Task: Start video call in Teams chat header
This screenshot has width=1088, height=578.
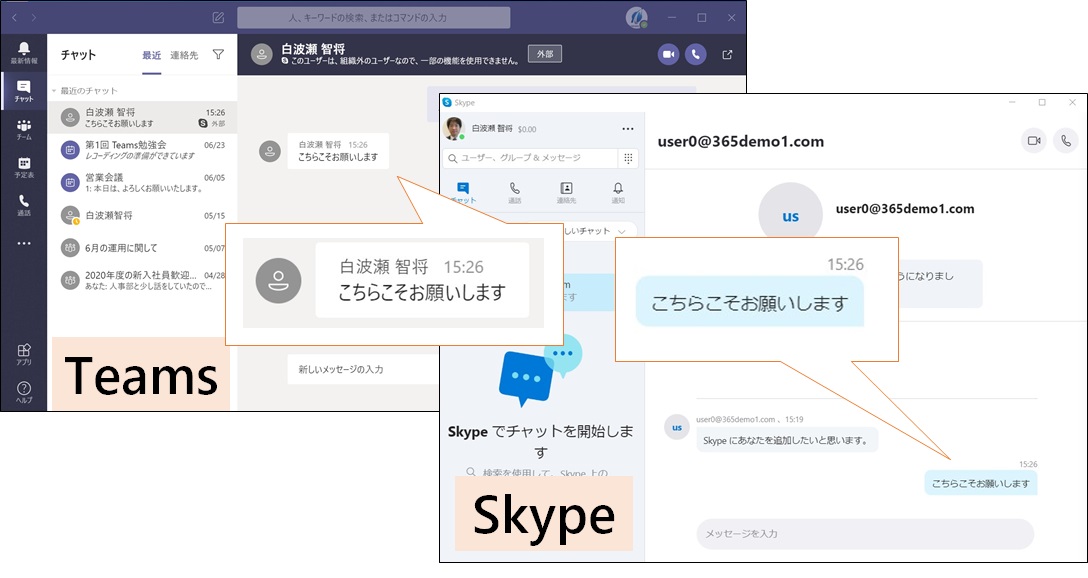Action: (668, 54)
